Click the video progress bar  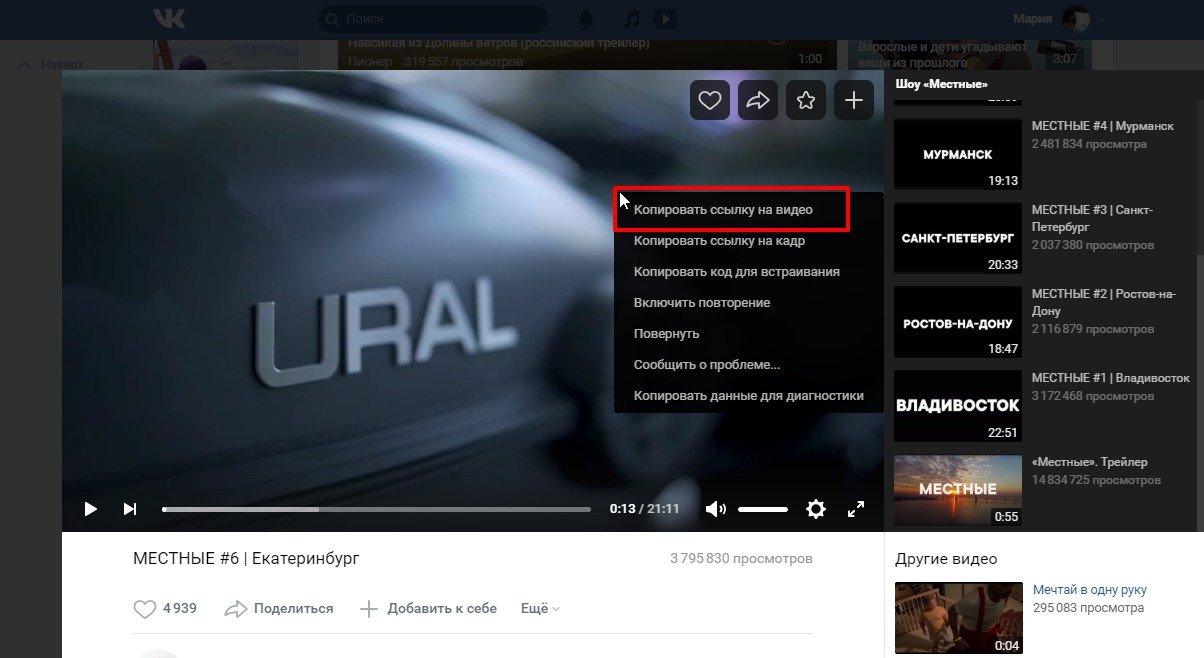[x=376, y=509]
